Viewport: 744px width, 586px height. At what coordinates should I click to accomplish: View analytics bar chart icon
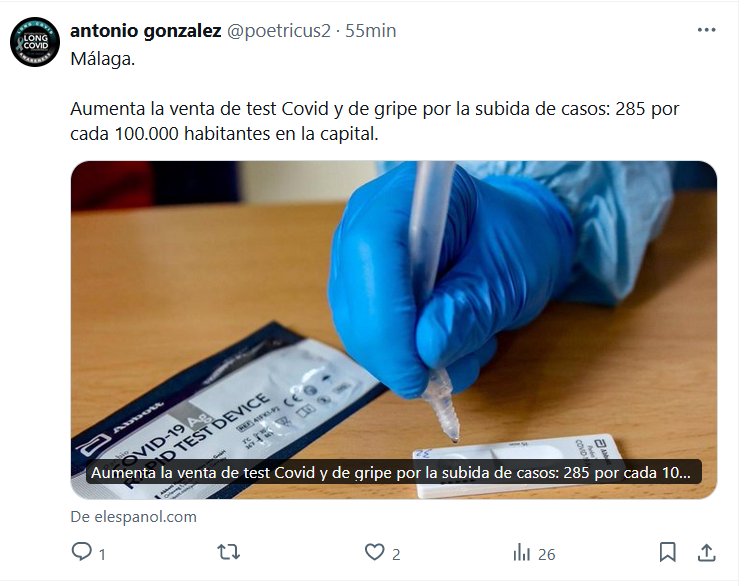pyautogui.click(x=521, y=553)
